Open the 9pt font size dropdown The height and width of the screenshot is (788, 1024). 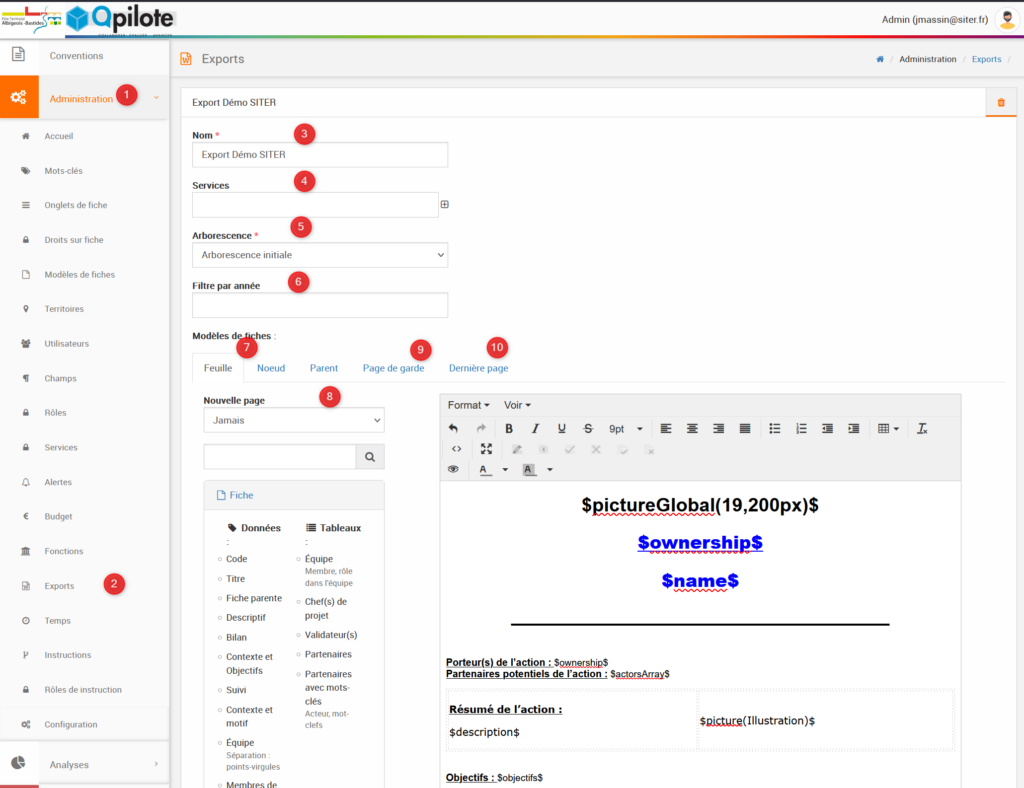click(626, 428)
